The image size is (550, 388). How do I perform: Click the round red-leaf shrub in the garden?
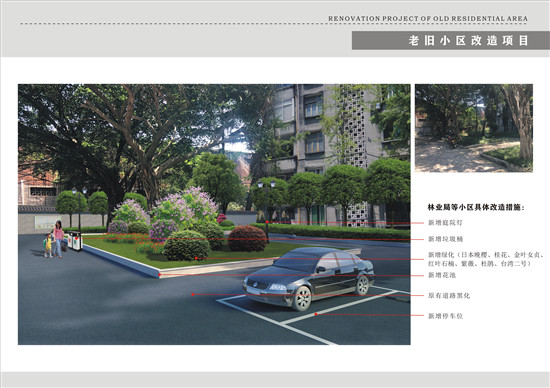(x=247, y=239)
